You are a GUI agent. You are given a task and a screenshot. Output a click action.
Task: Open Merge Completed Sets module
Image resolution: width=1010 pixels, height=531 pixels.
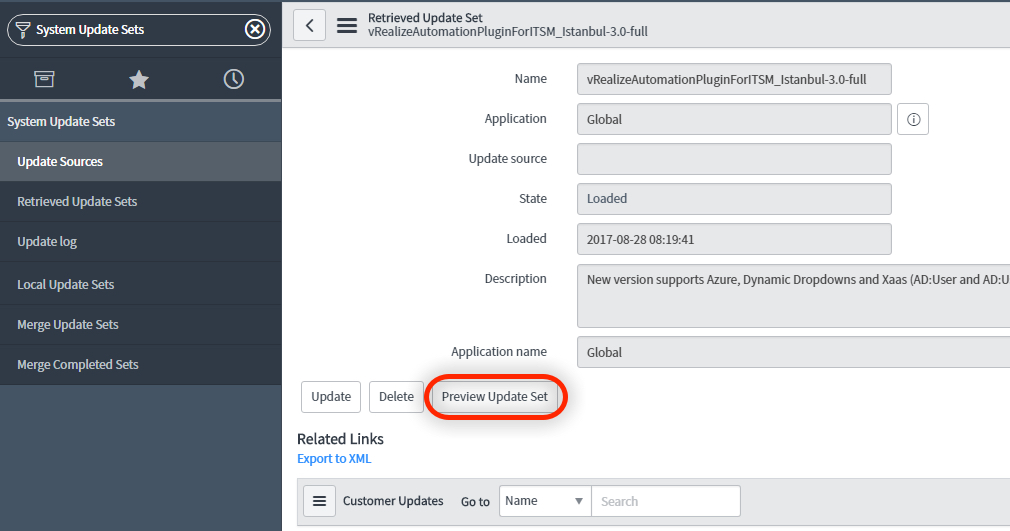[78, 365]
